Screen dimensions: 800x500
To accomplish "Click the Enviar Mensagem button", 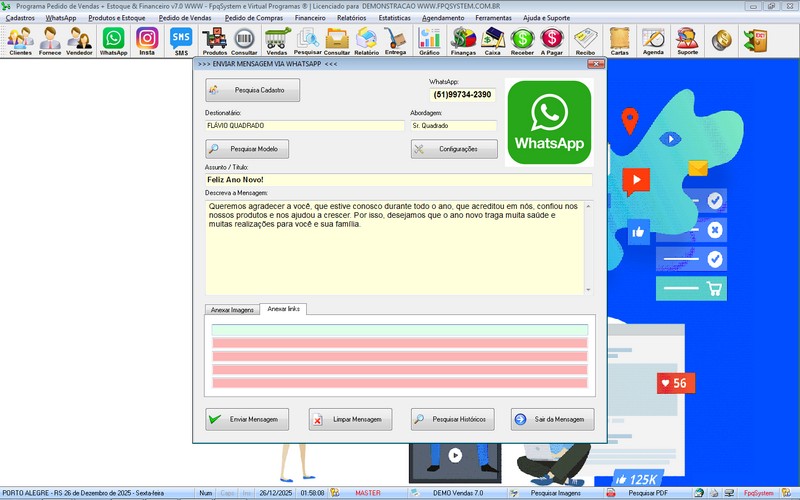I will pyautogui.click(x=247, y=419).
